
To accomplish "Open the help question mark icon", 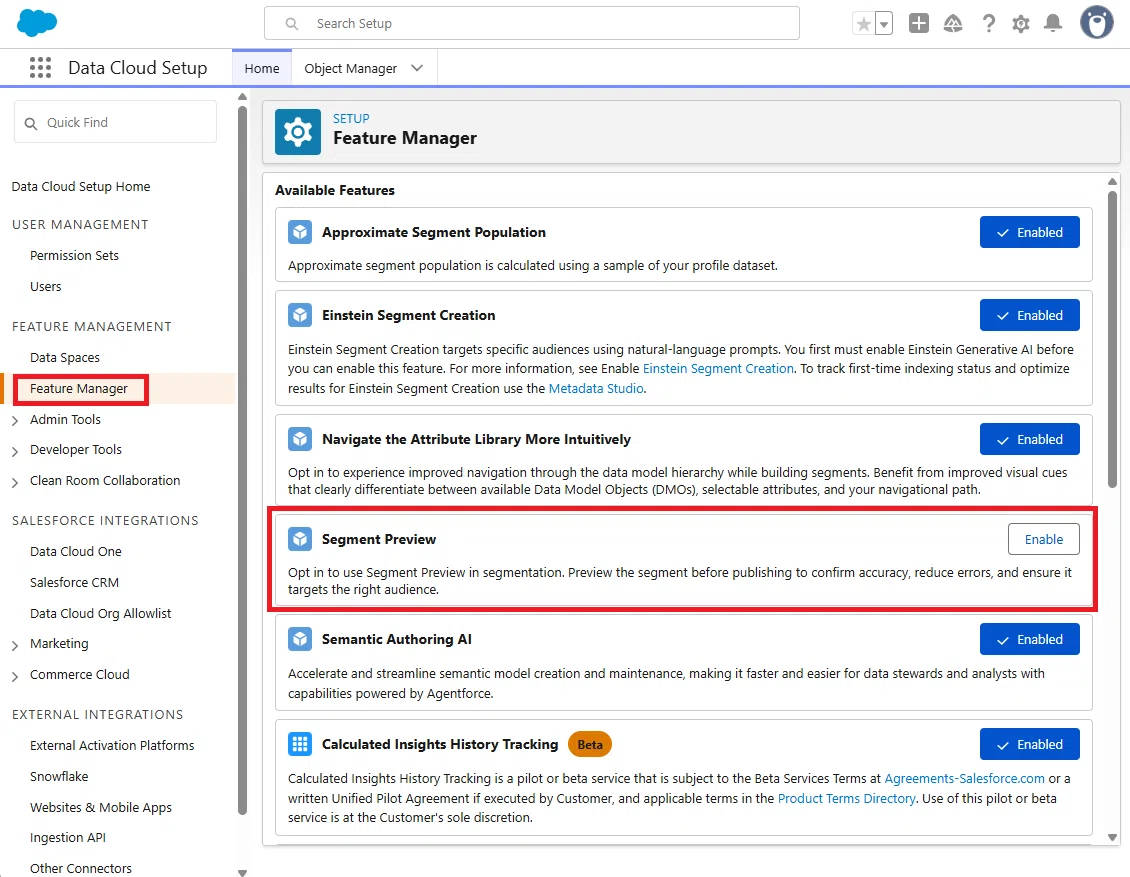I will click(989, 24).
